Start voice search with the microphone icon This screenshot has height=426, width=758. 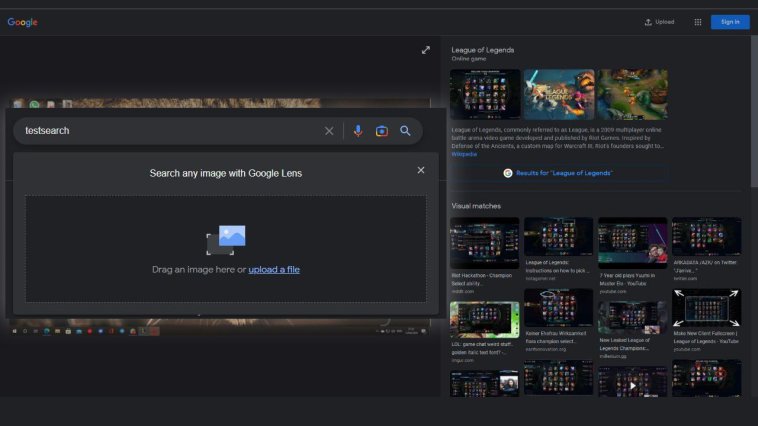point(358,131)
